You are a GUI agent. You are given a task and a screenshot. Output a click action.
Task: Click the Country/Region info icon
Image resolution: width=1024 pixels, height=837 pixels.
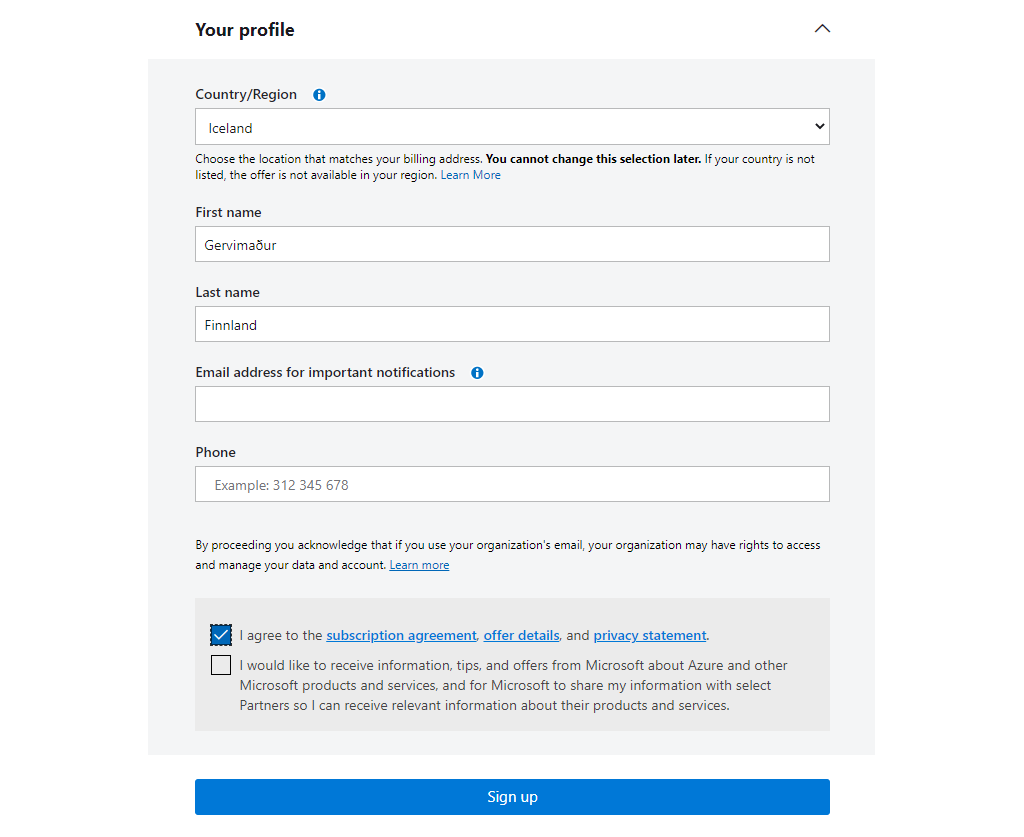pos(319,95)
